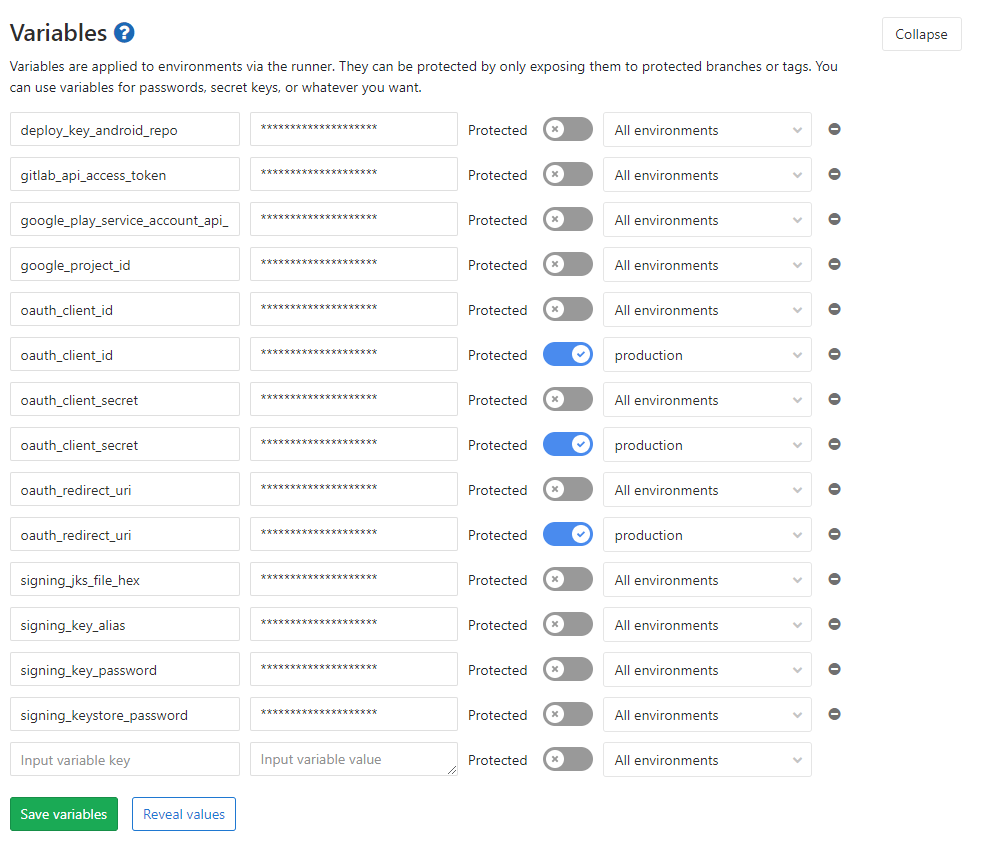Edit the gitlab_api_access_token key field
983x843 pixels.
tap(125, 174)
